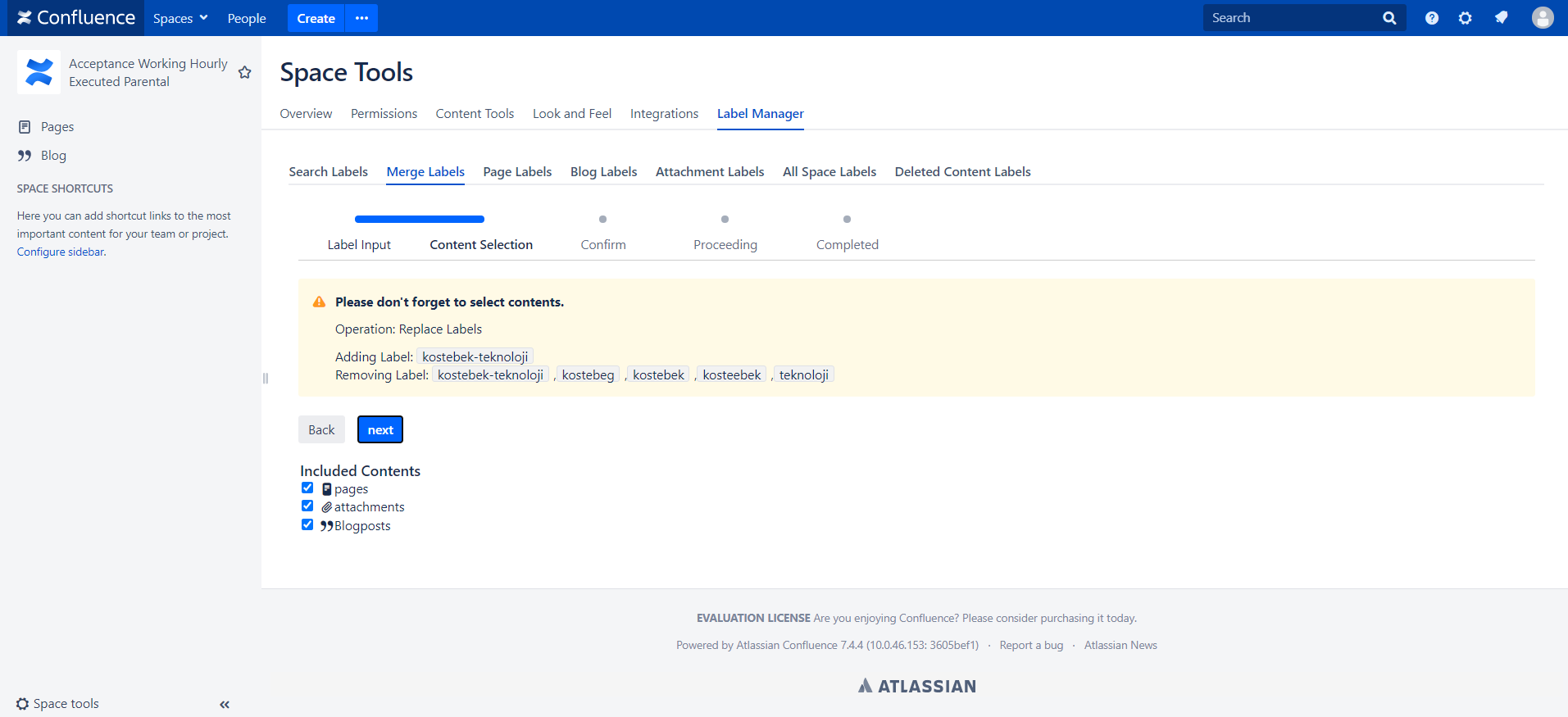Uncheck the pages checkbox
The width and height of the screenshot is (1568, 717).
pos(307,488)
